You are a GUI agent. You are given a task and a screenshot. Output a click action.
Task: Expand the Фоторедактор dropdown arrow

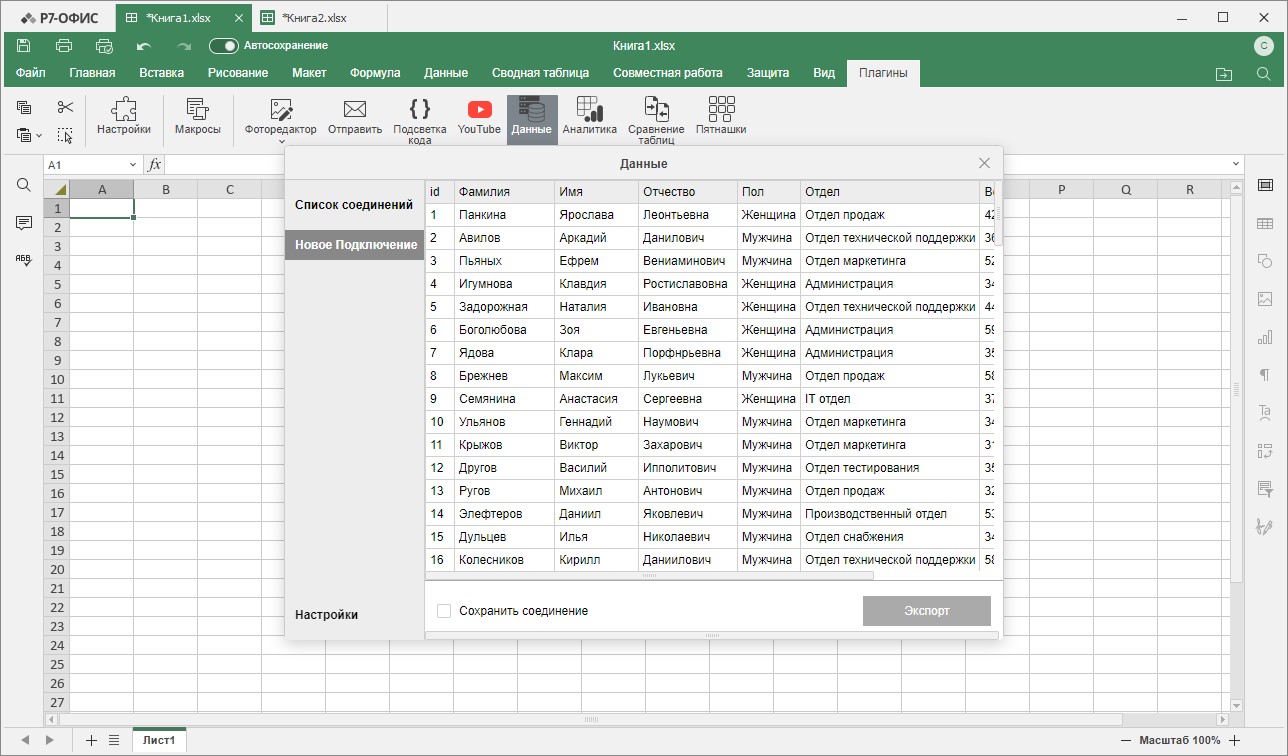(281, 141)
